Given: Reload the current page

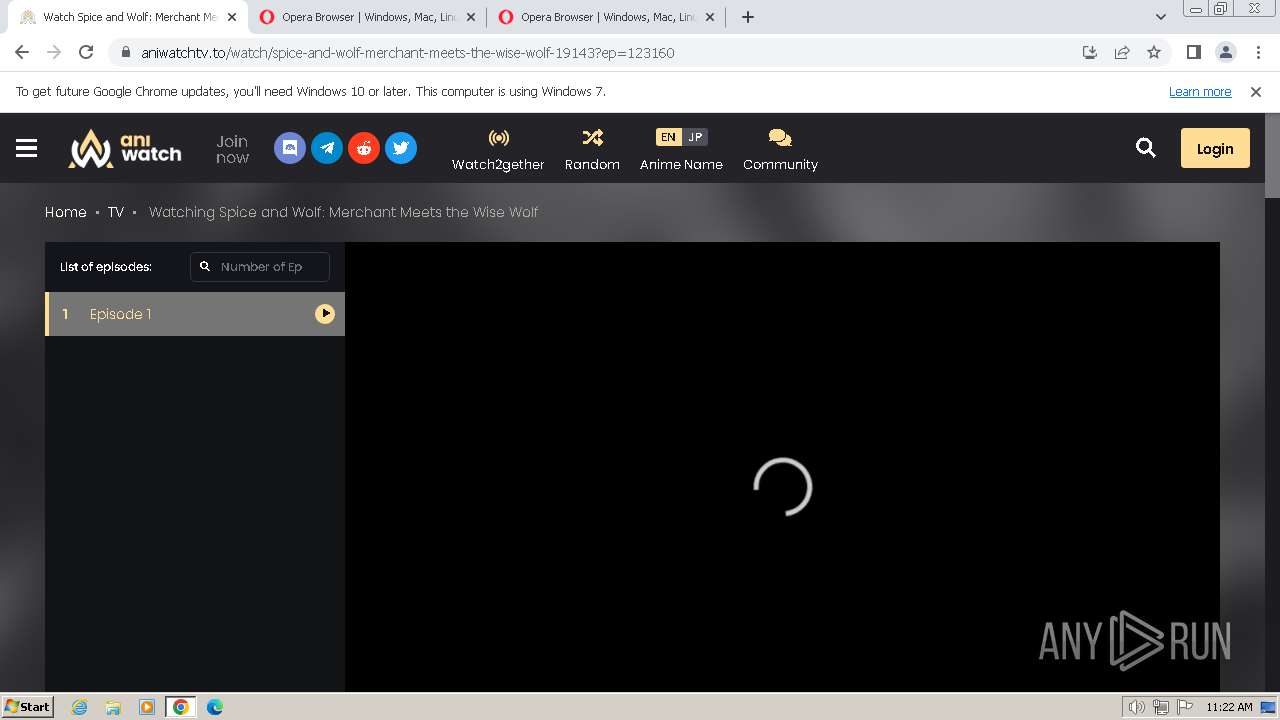Looking at the screenshot, I should (x=86, y=52).
